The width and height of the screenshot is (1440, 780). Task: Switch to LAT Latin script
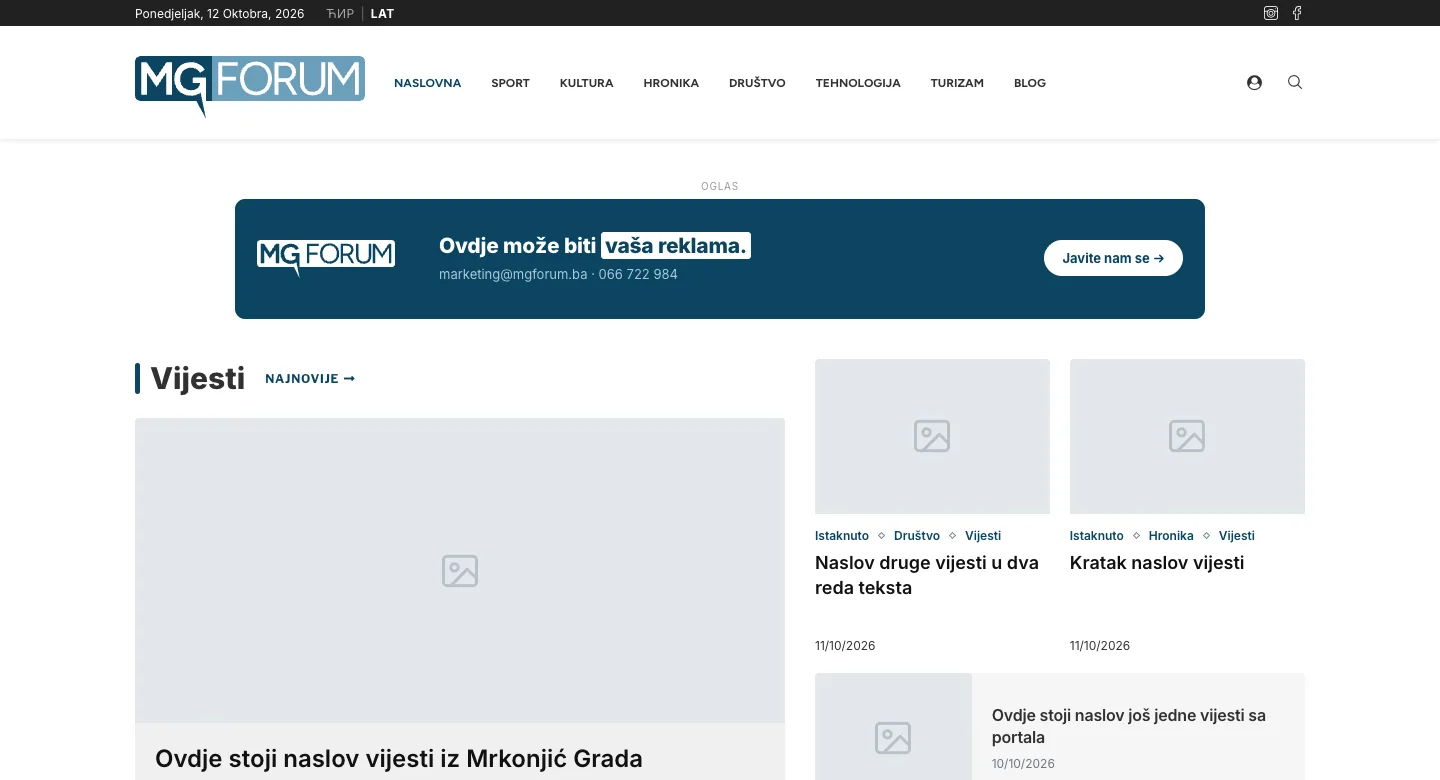382,14
